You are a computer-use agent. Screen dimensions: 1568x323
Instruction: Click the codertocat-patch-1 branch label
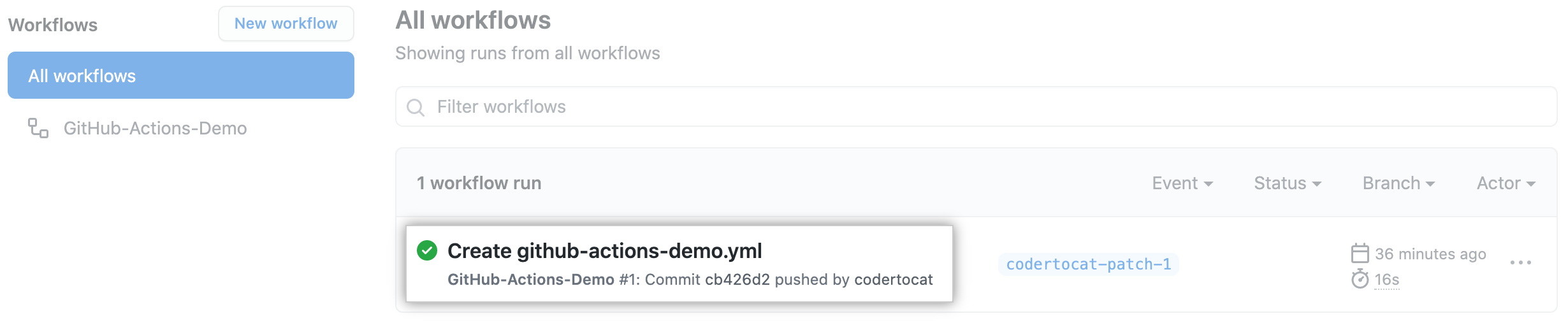point(1088,264)
